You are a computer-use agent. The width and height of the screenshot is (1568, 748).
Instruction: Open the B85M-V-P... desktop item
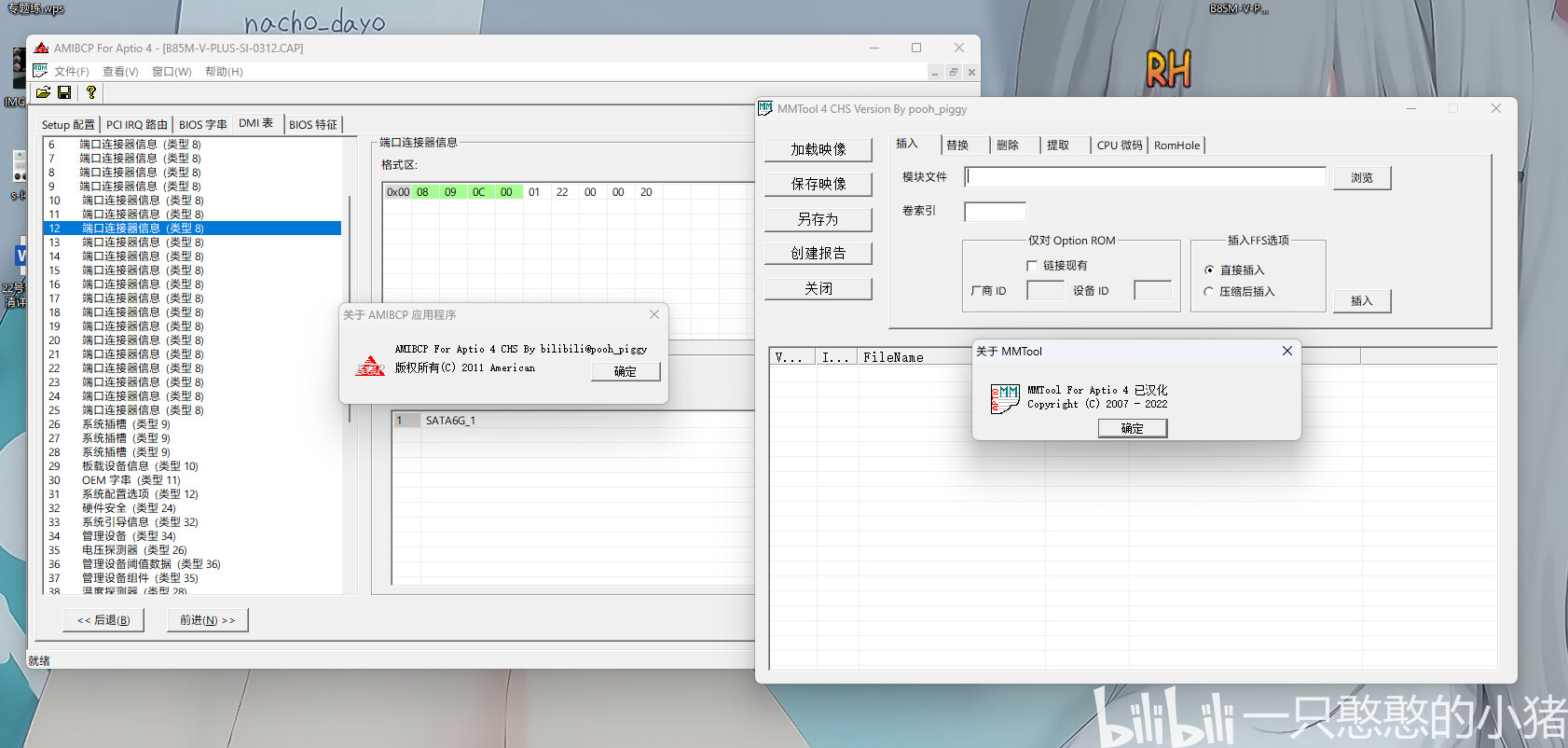click(1238, 8)
